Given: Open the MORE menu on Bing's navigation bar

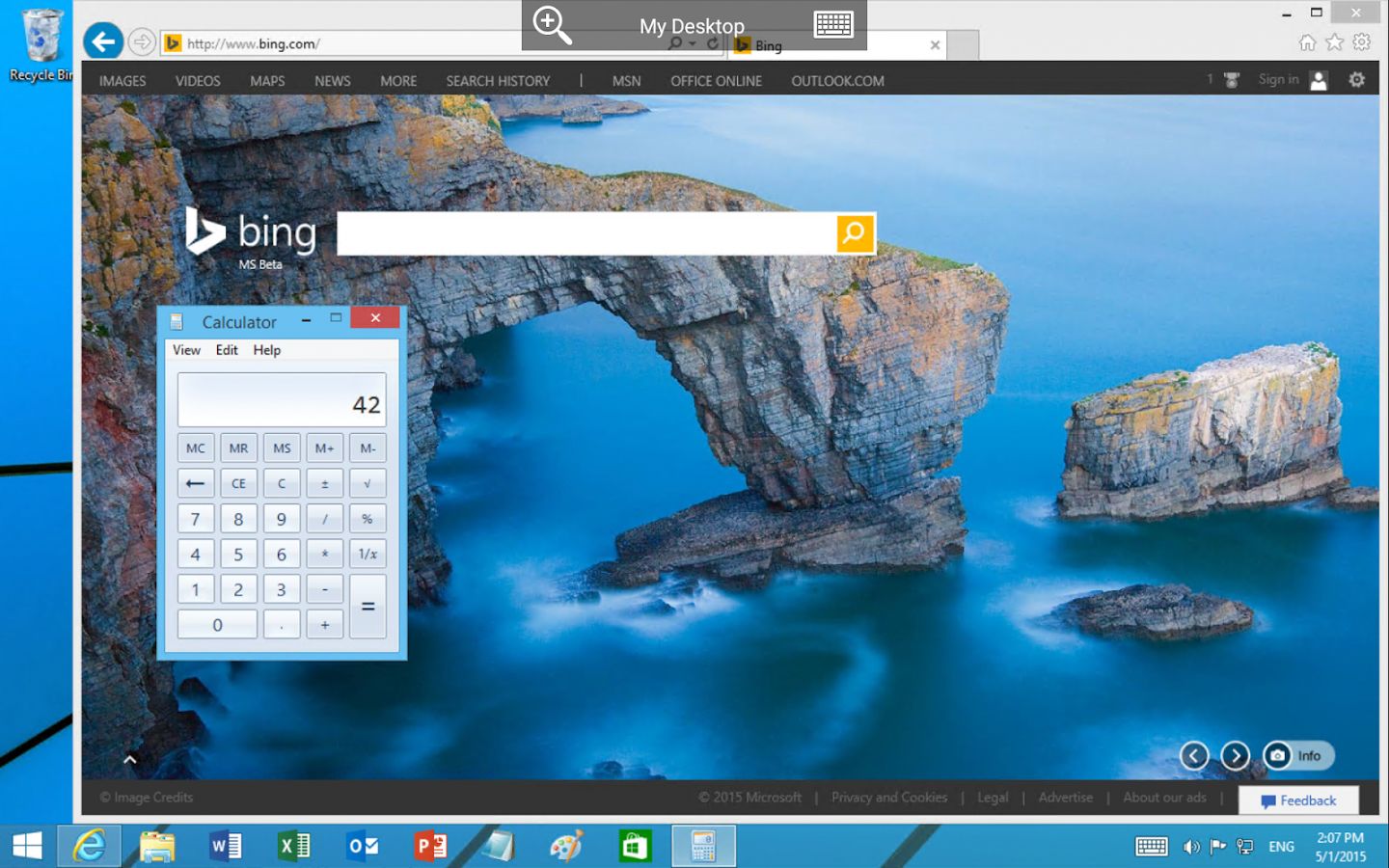Looking at the screenshot, I should click(397, 80).
